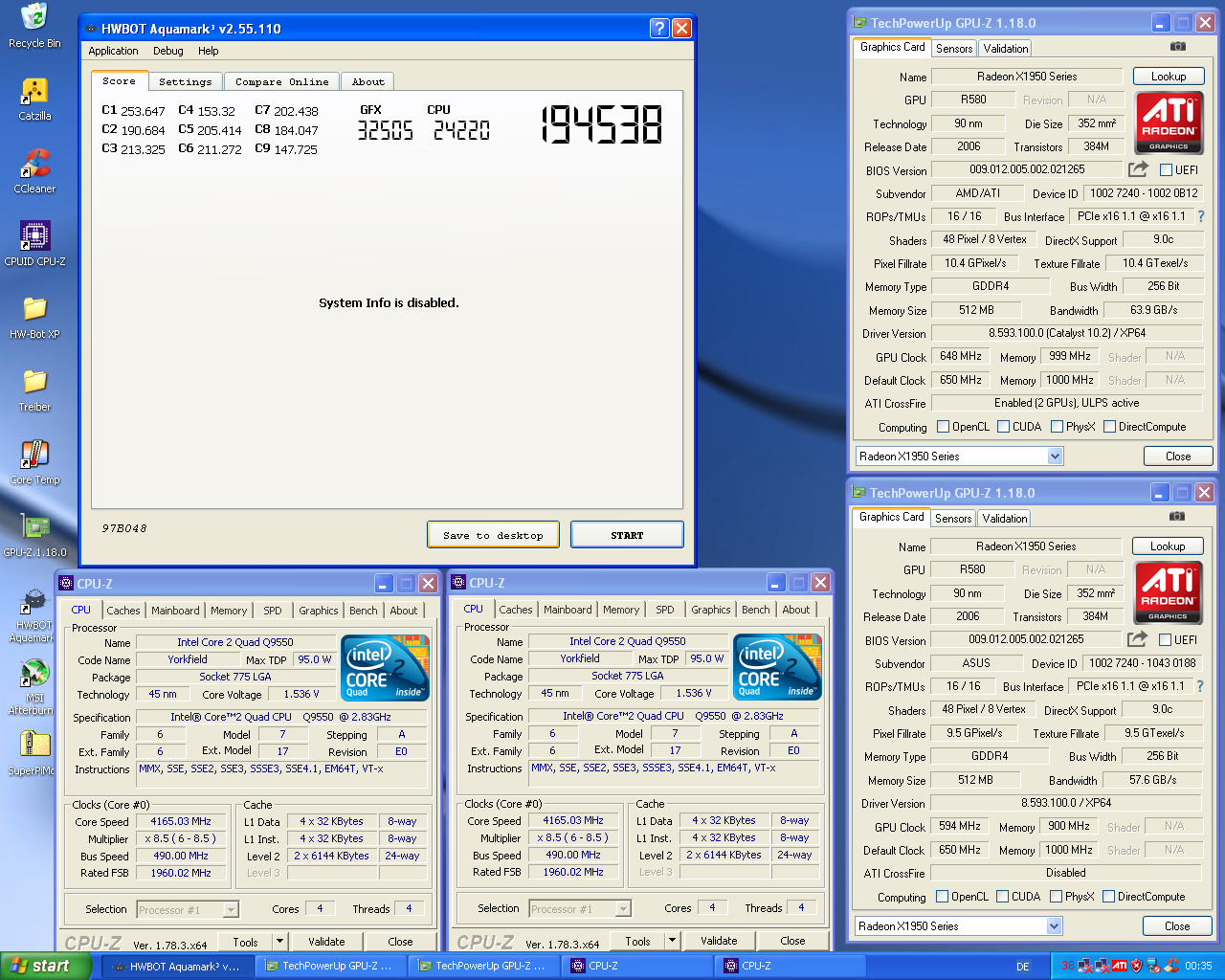Open the SuperPiMod desktop icon

pyautogui.click(x=34, y=752)
